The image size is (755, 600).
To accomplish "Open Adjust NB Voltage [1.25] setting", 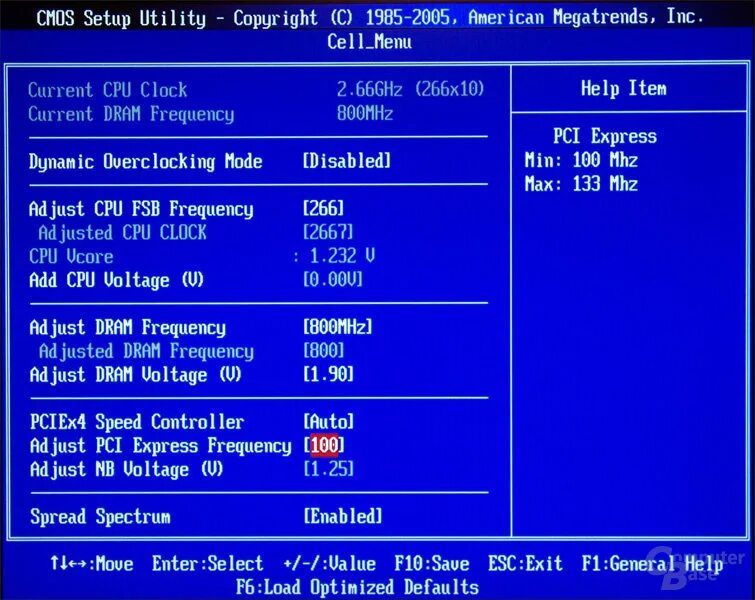I will pos(328,469).
